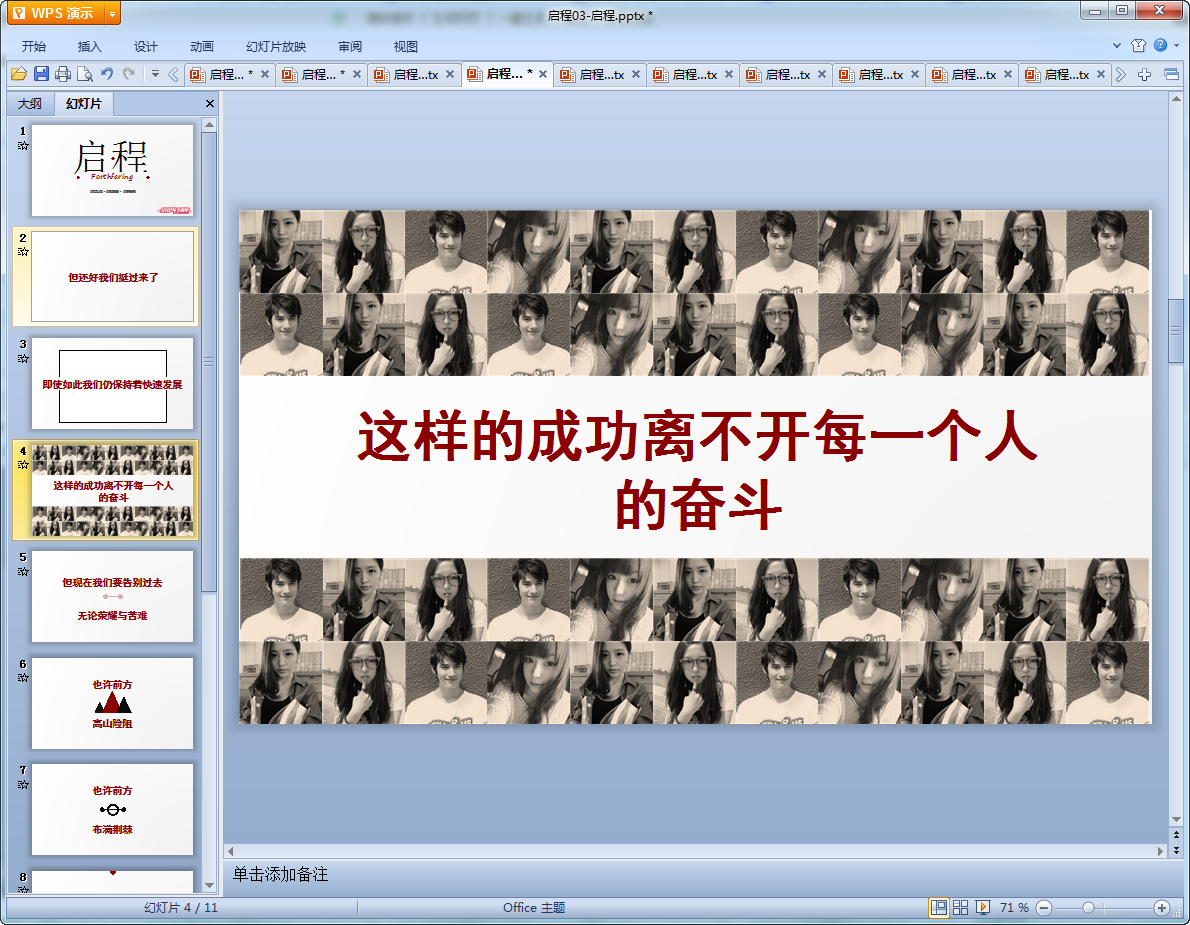Collapse the ribbon with the chevron arrow
1190x925 pixels.
[x=1117, y=46]
